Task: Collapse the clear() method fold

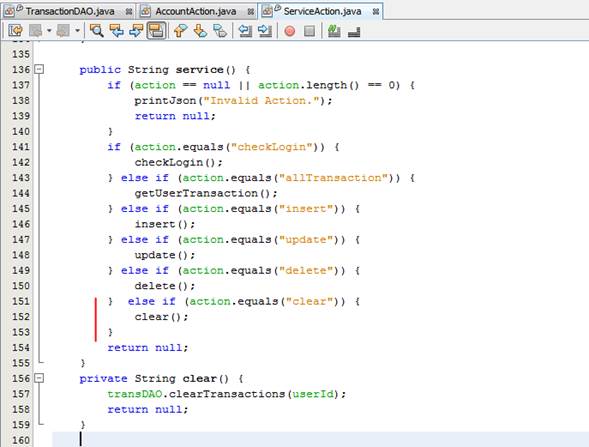Action: click(39, 378)
